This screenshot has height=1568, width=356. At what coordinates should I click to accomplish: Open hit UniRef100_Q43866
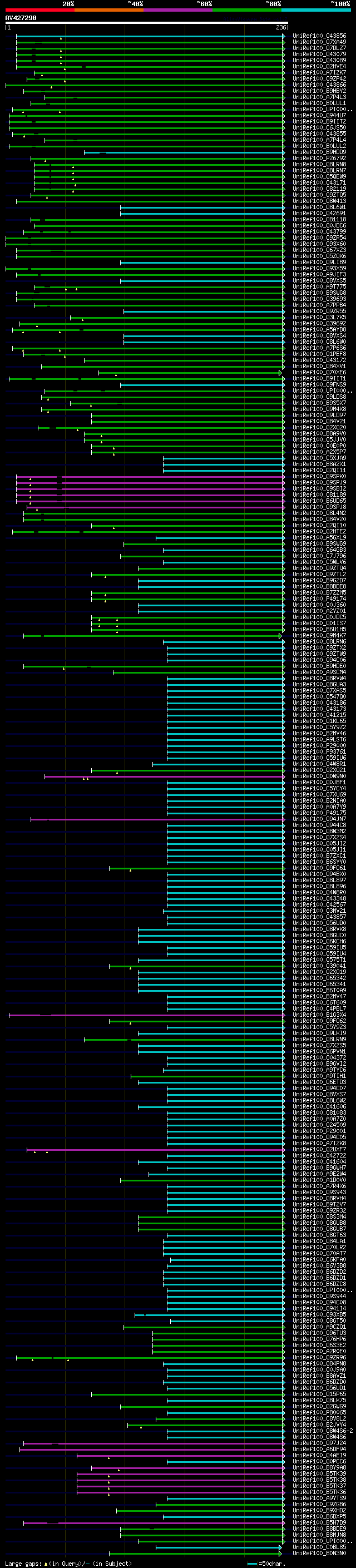pyautogui.click(x=319, y=85)
